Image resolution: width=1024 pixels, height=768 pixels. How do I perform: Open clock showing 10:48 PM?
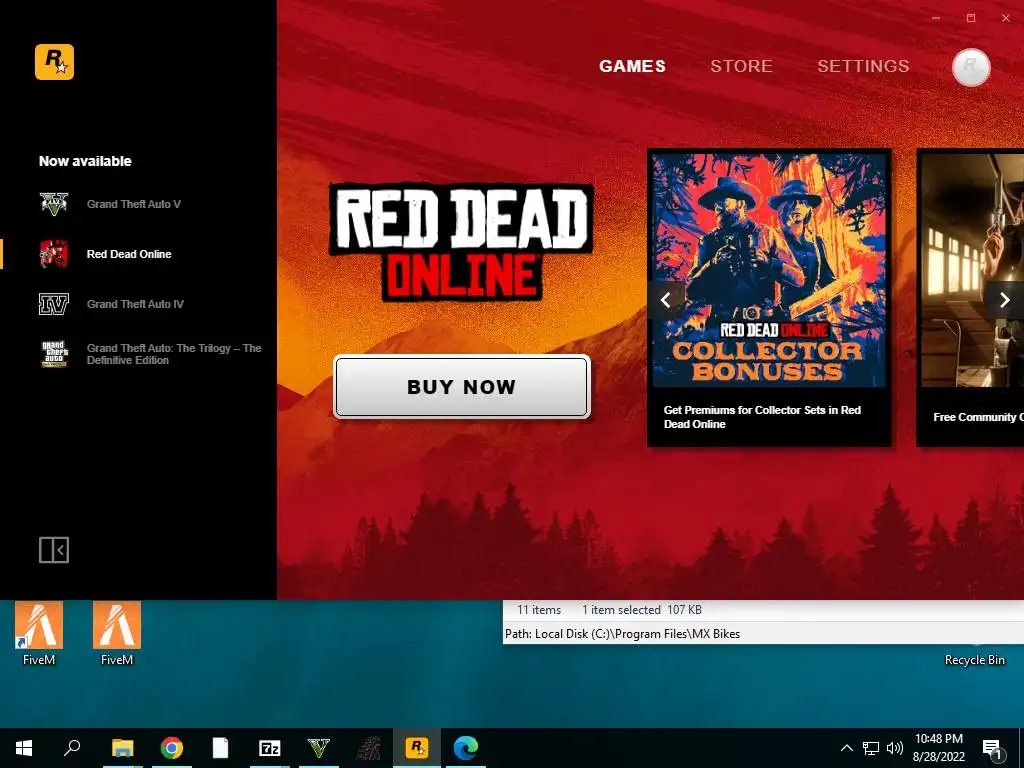(938, 748)
